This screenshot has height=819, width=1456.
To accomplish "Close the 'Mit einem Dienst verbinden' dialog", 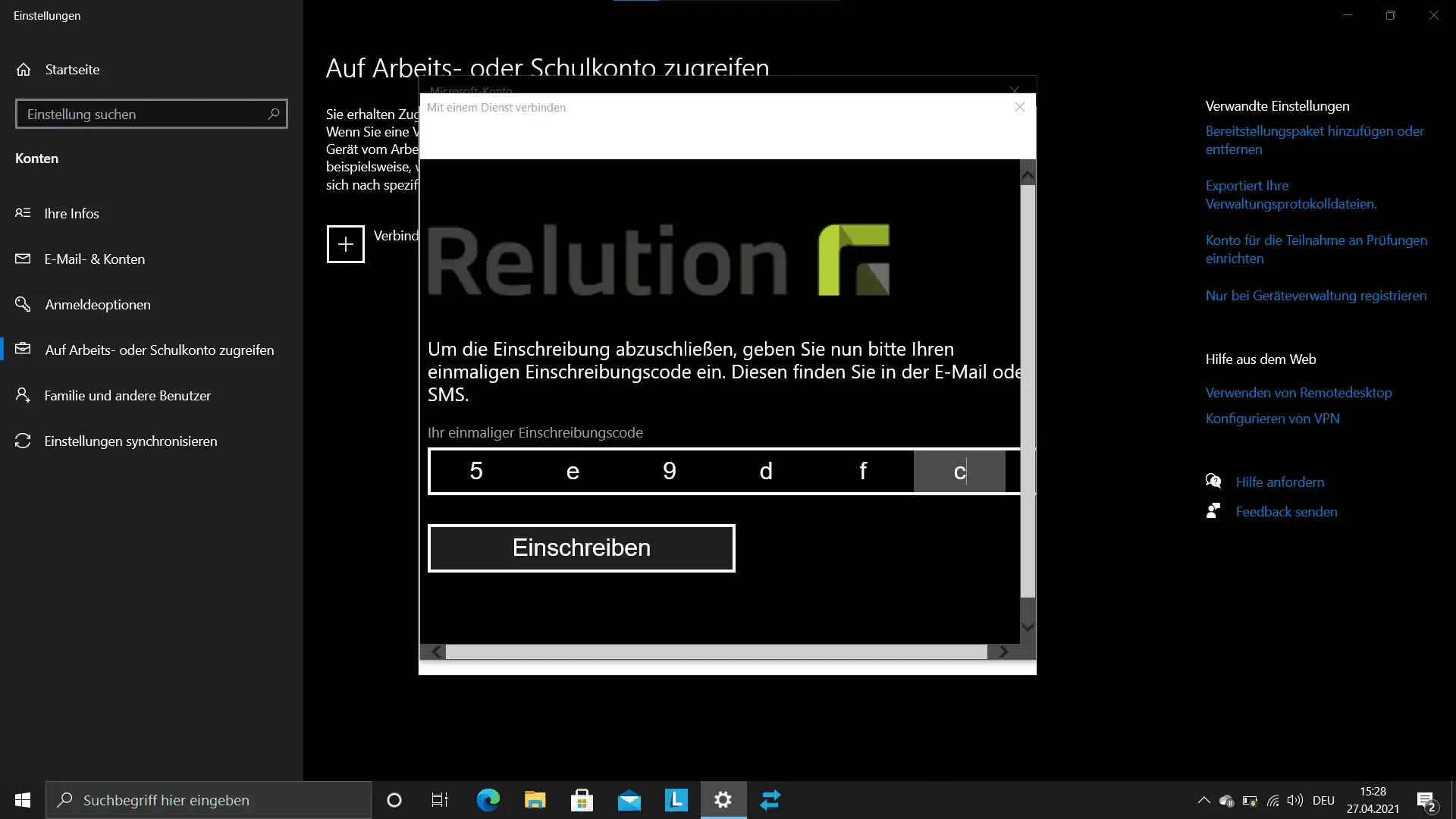I will click(1020, 107).
